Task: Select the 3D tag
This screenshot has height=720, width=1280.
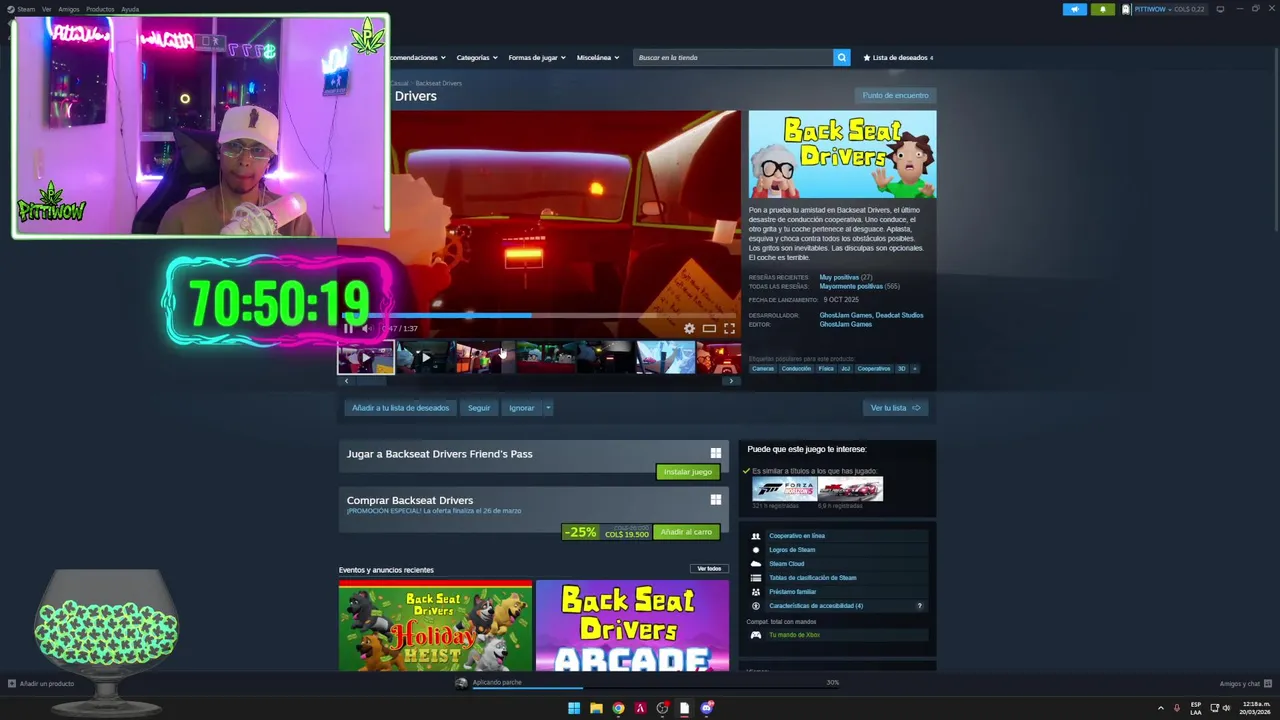Action: [901, 368]
